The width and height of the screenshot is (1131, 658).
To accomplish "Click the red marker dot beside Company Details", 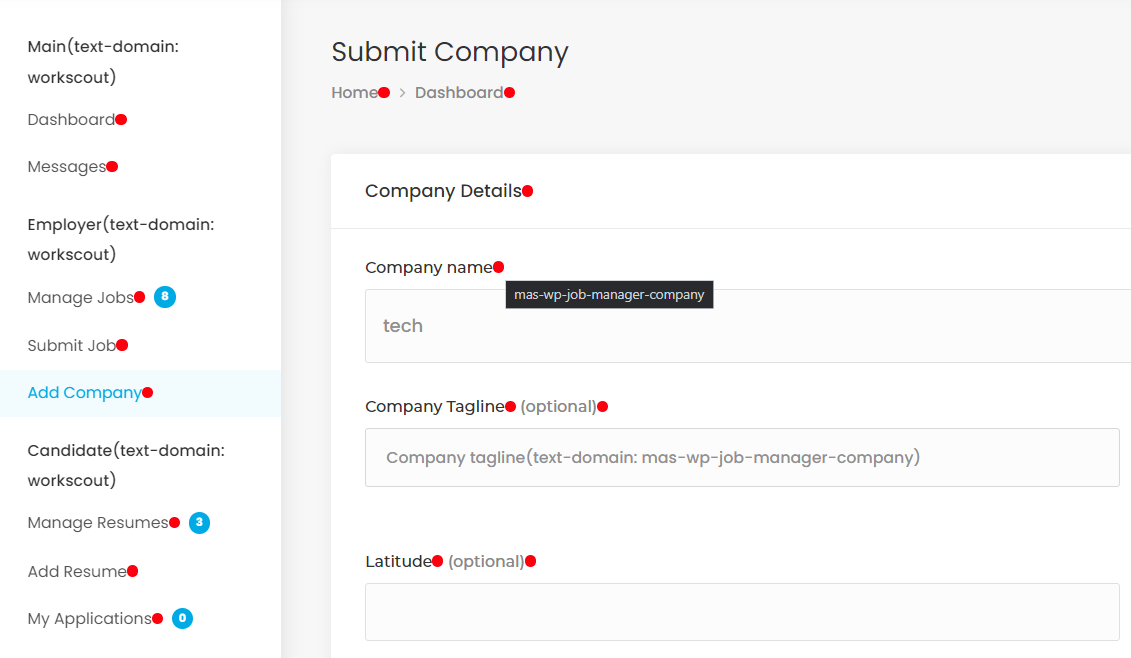I will click(x=528, y=191).
